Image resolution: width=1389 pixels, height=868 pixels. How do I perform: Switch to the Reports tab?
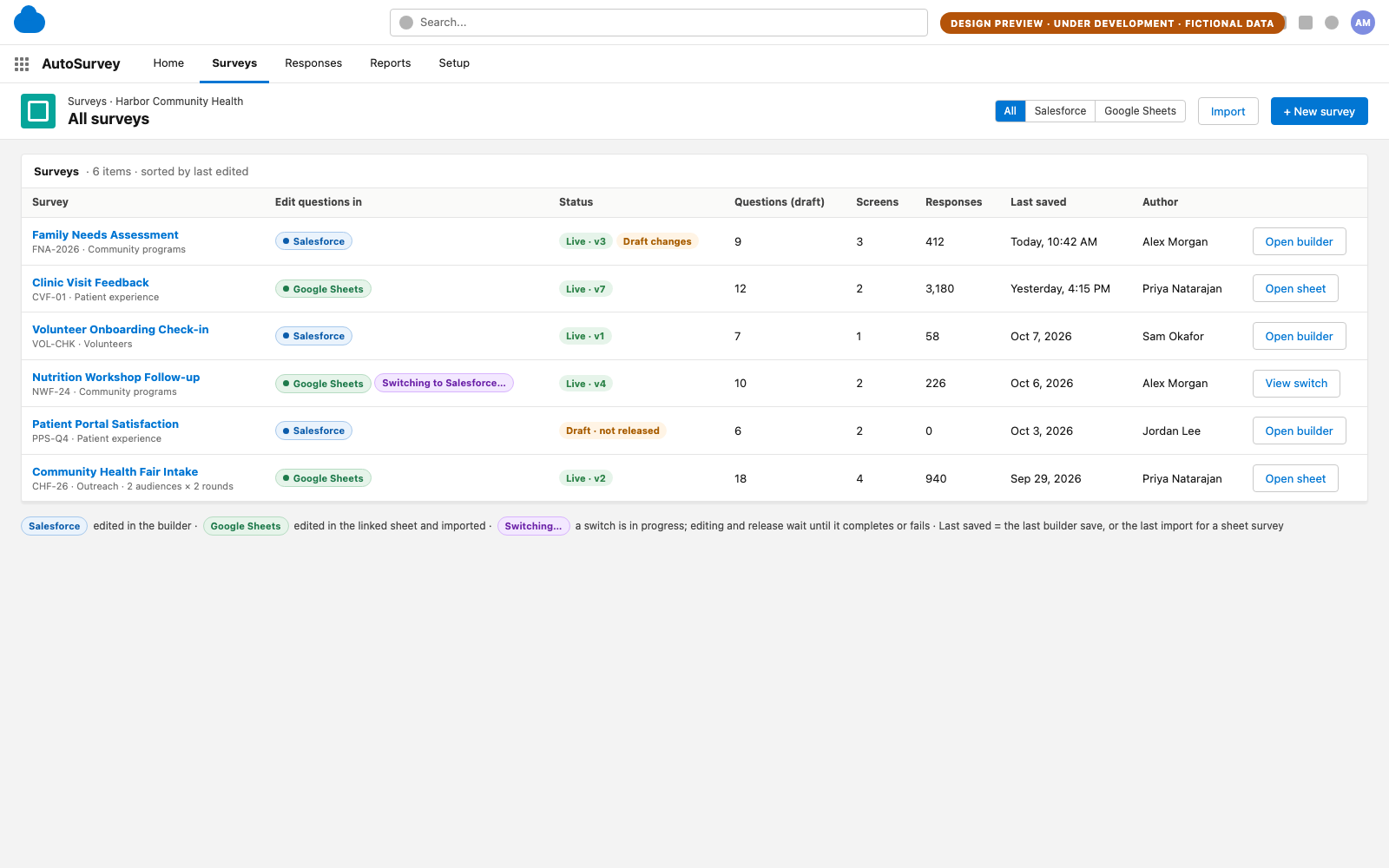click(391, 63)
